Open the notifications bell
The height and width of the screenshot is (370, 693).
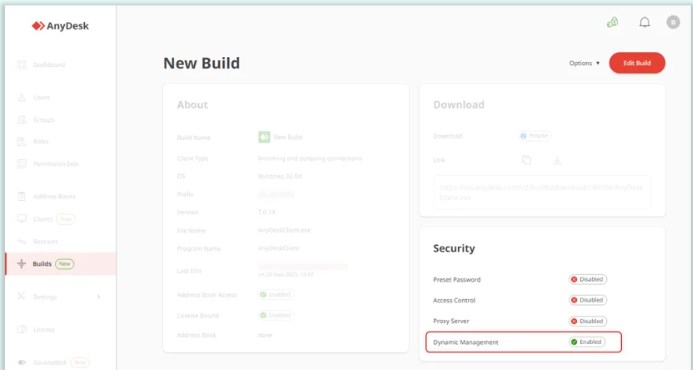pos(644,22)
